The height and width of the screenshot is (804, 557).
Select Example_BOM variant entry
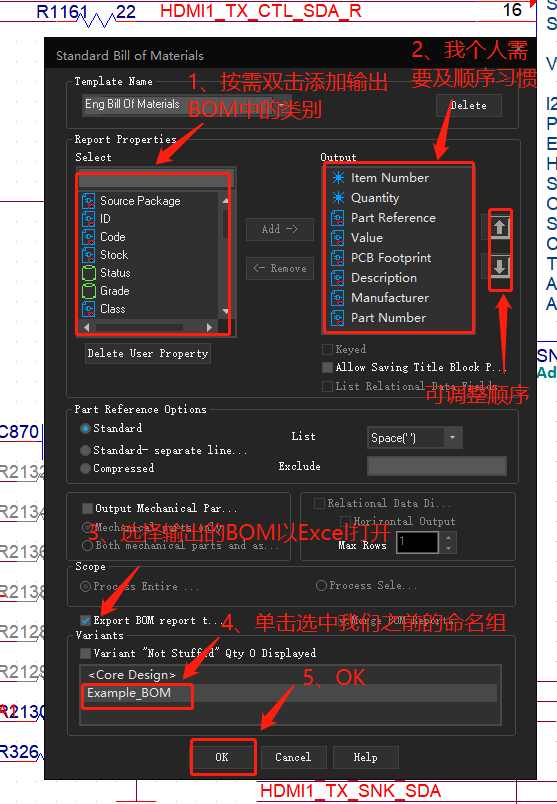point(288,693)
